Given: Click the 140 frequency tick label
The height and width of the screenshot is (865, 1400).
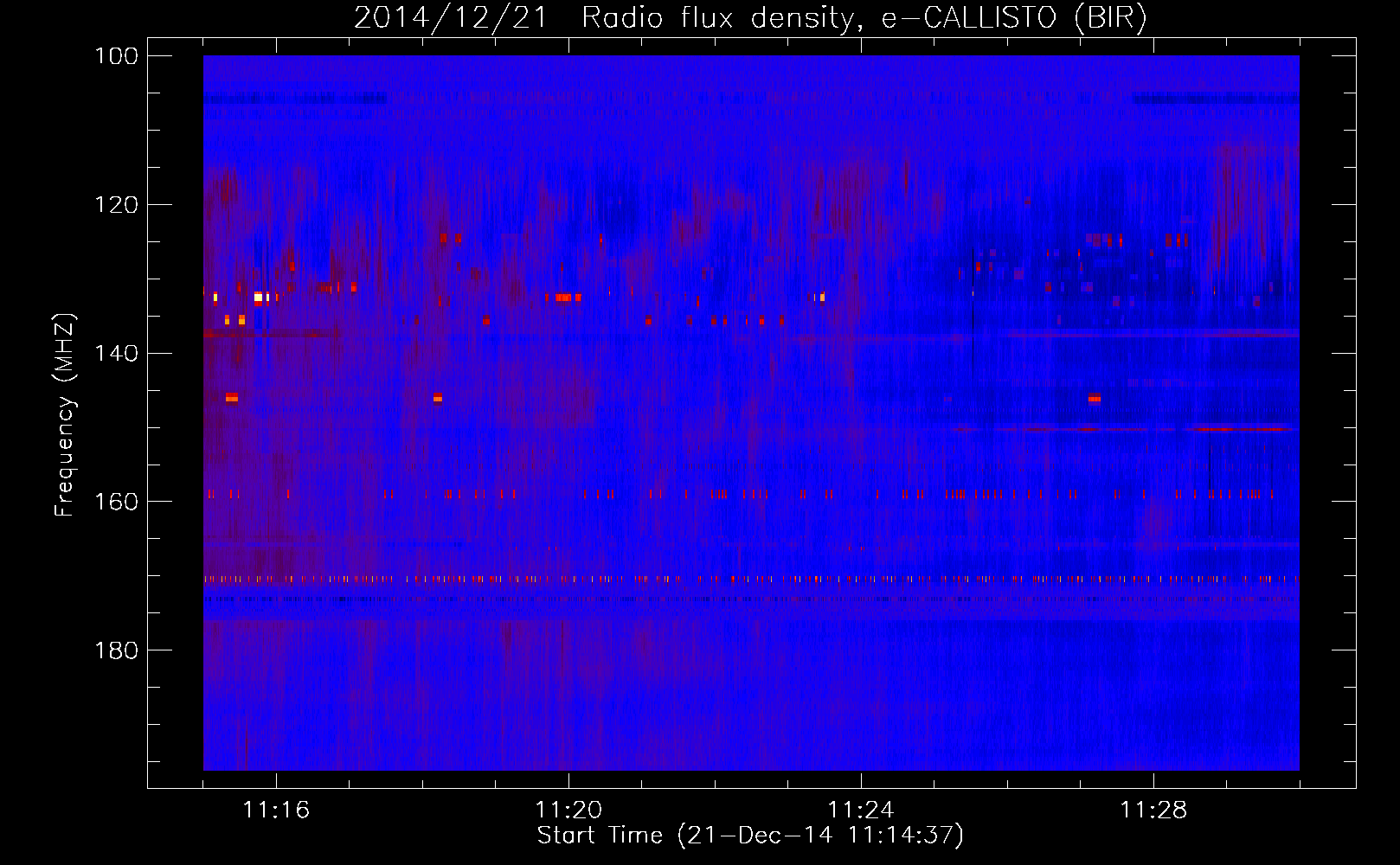Looking at the screenshot, I should tap(116, 354).
